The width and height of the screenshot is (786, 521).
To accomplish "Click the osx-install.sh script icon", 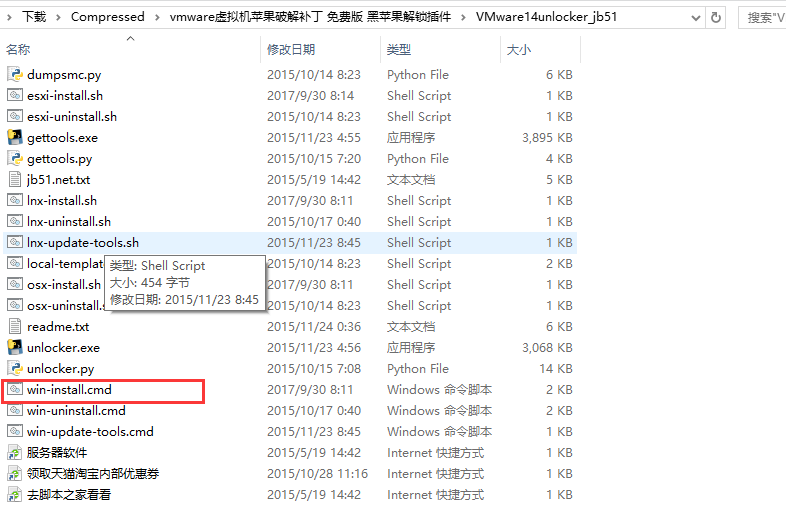I will 15,285.
